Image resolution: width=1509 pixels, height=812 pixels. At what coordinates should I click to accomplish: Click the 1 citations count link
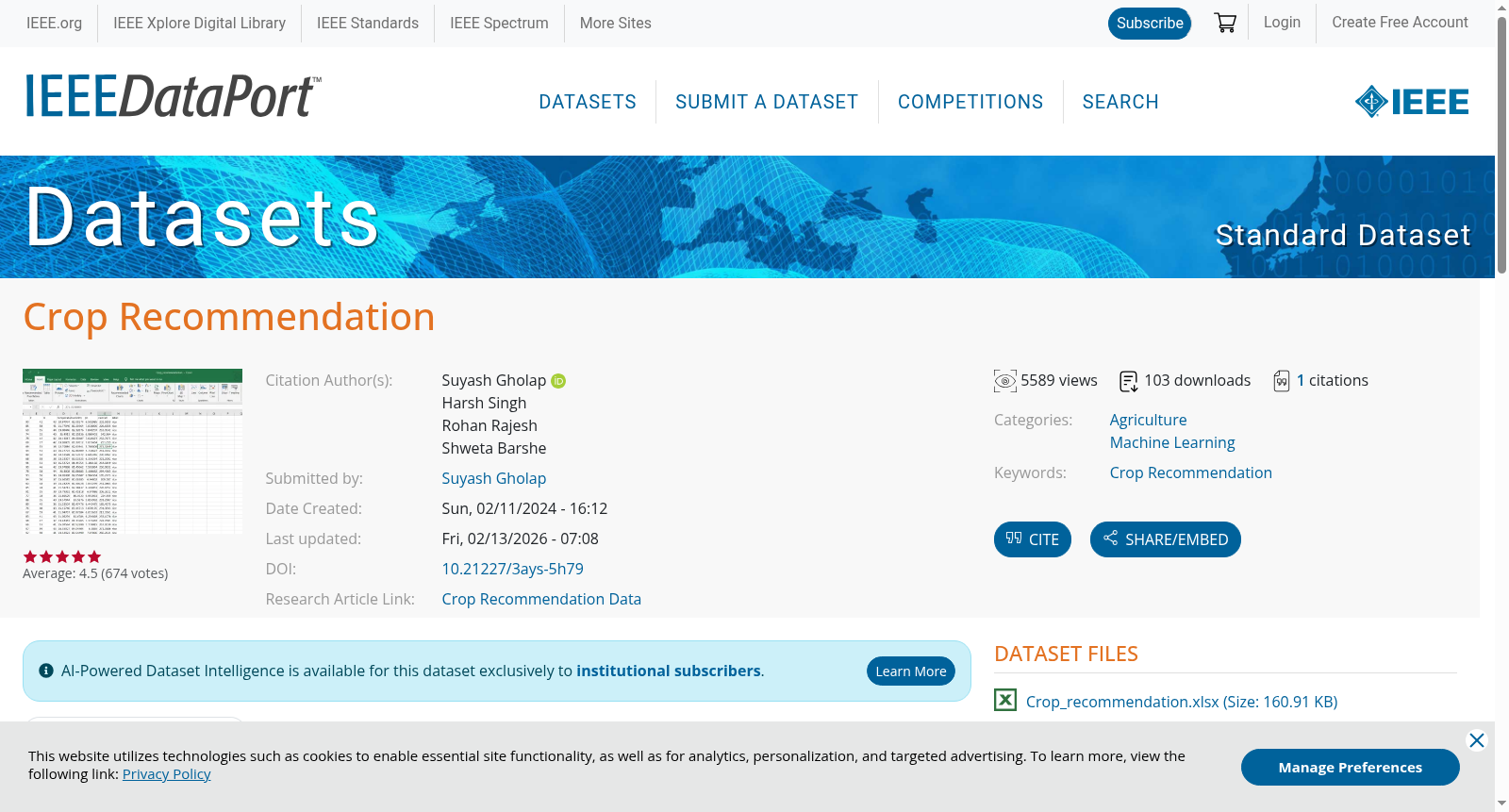1301,380
